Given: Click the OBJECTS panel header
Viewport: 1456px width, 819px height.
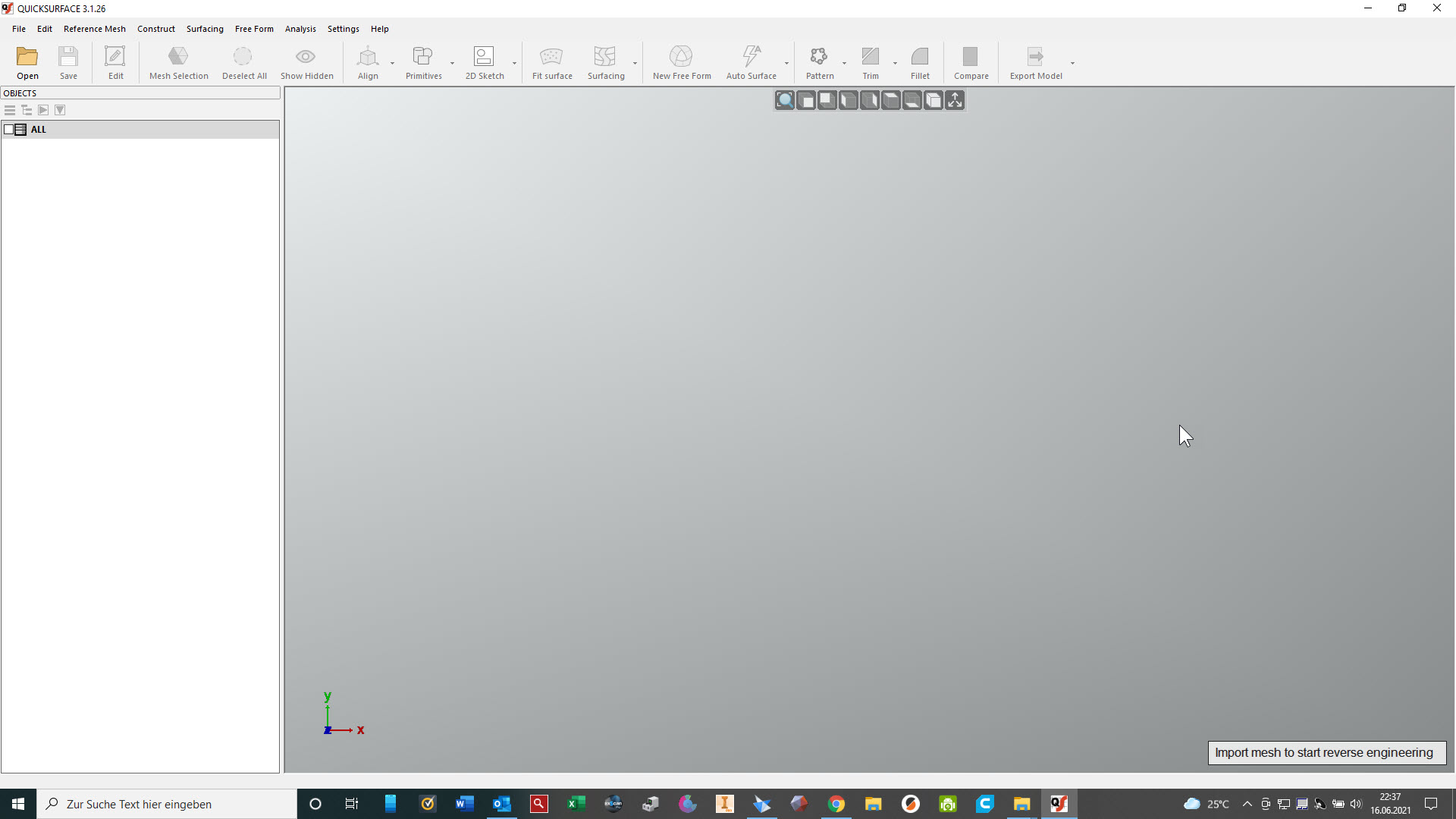Looking at the screenshot, I should (x=140, y=93).
